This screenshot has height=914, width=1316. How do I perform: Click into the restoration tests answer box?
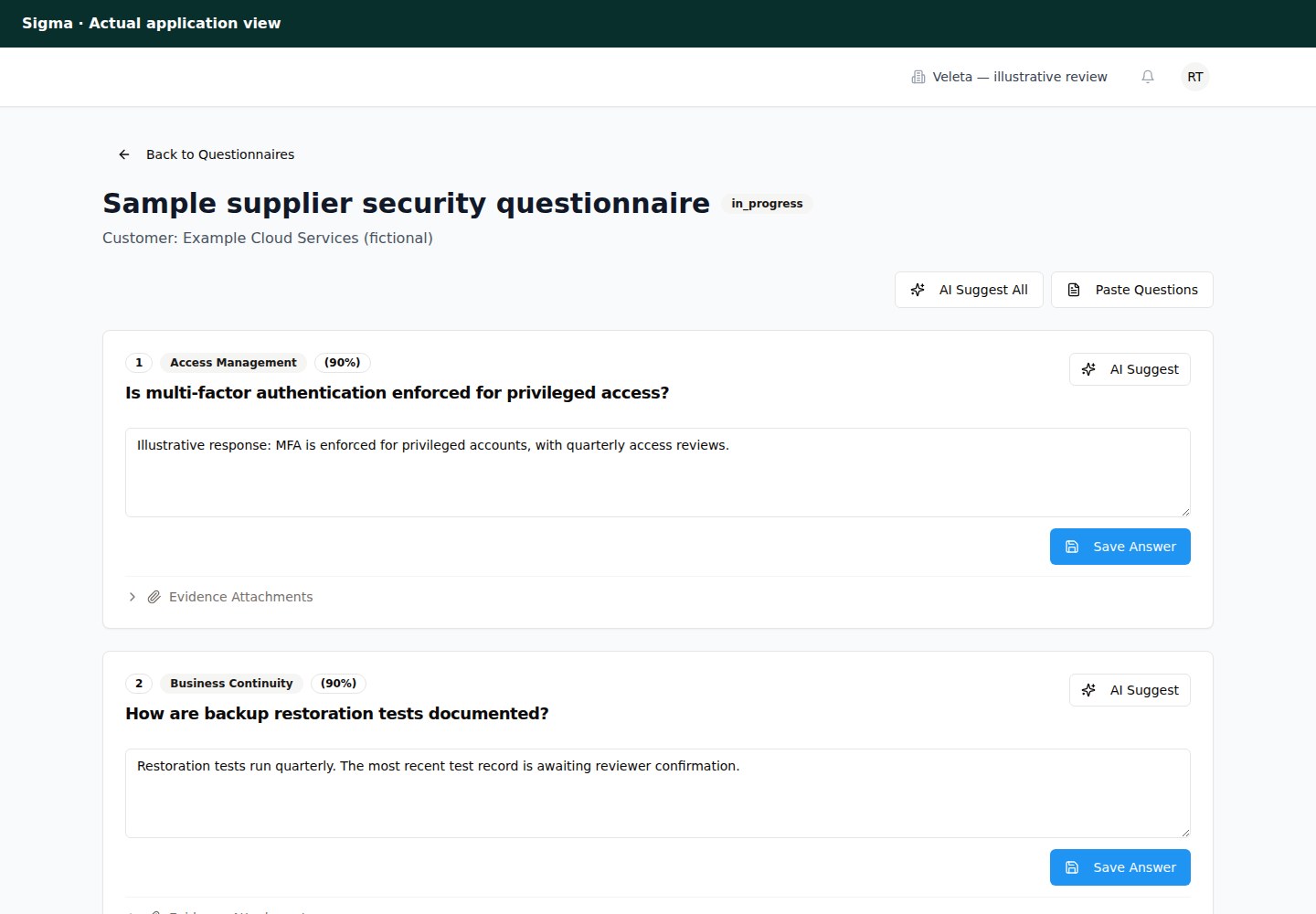click(x=658, y=793)
